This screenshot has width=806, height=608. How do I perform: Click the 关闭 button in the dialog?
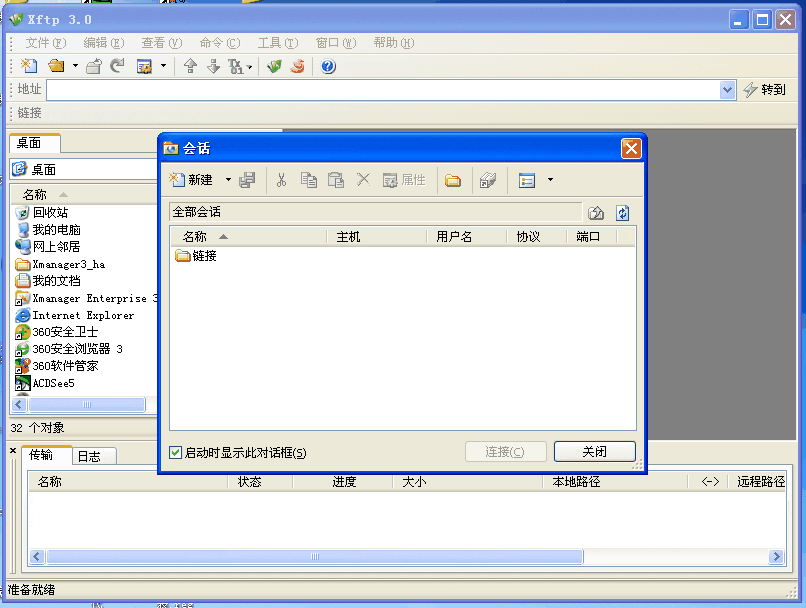(594, 452)
